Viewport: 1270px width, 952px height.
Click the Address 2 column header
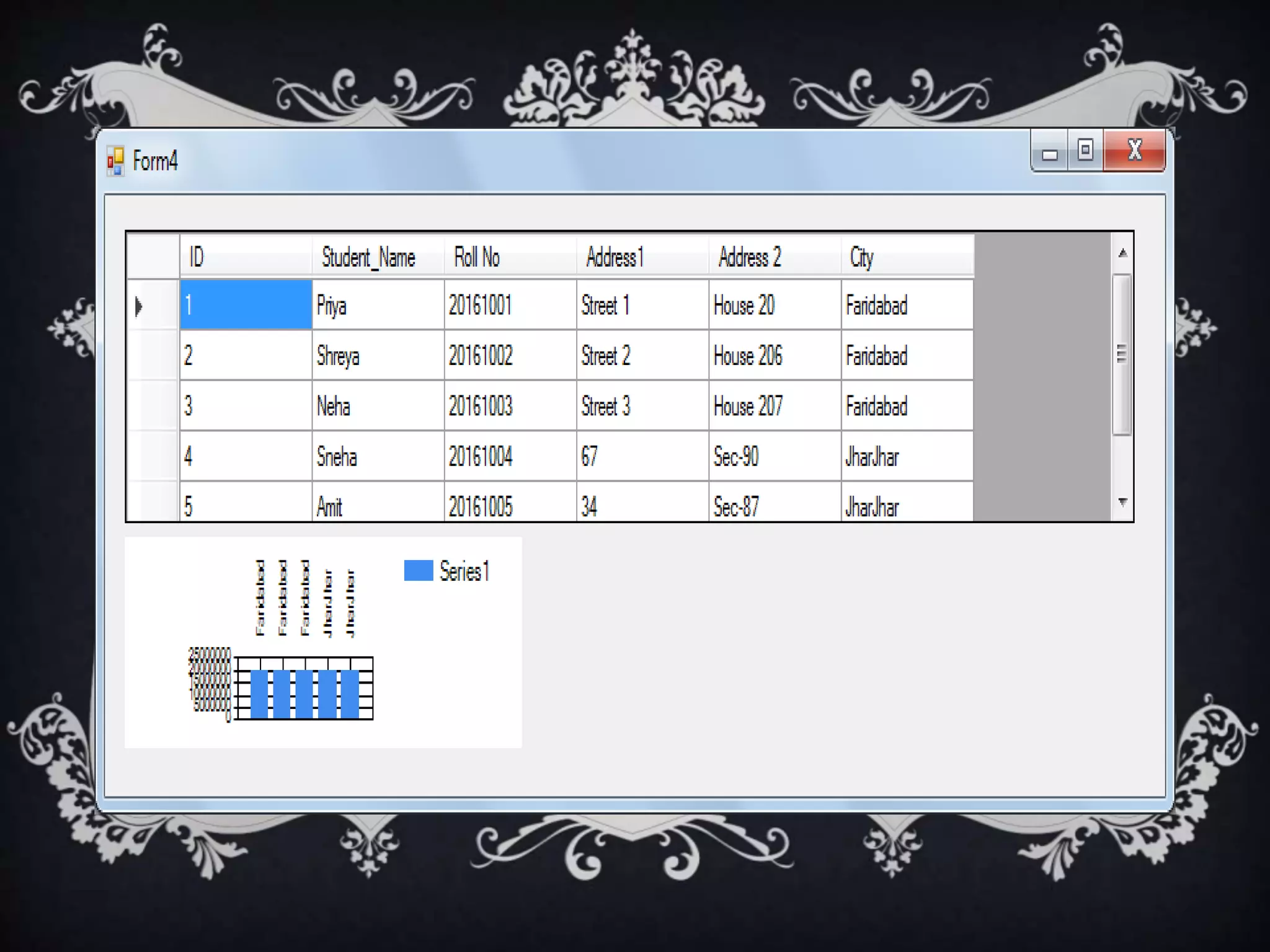[774, 257]
